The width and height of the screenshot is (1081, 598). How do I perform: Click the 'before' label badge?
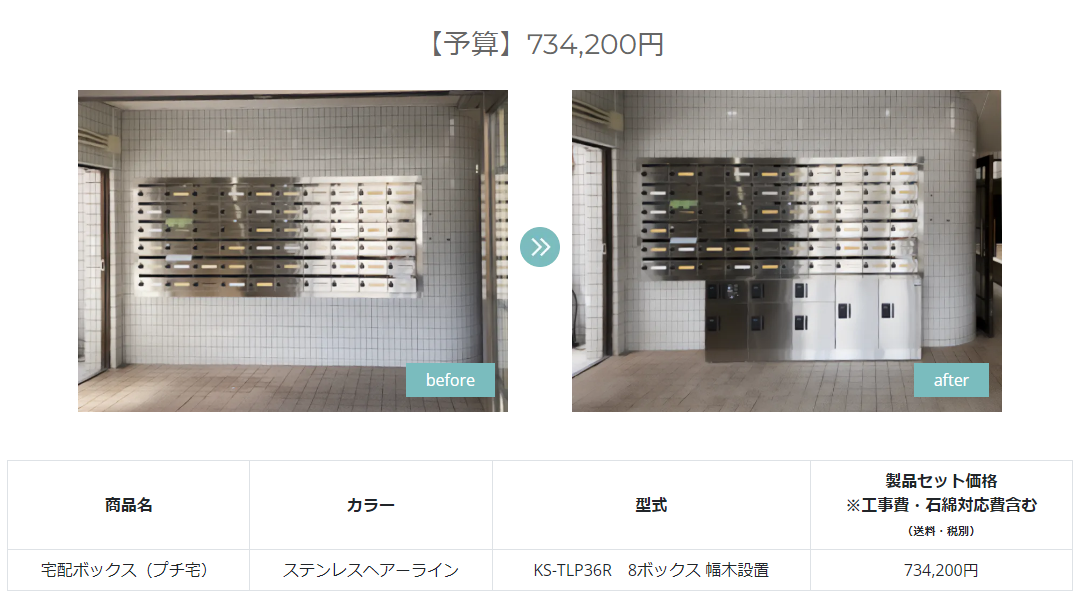[x=450, y=380]
